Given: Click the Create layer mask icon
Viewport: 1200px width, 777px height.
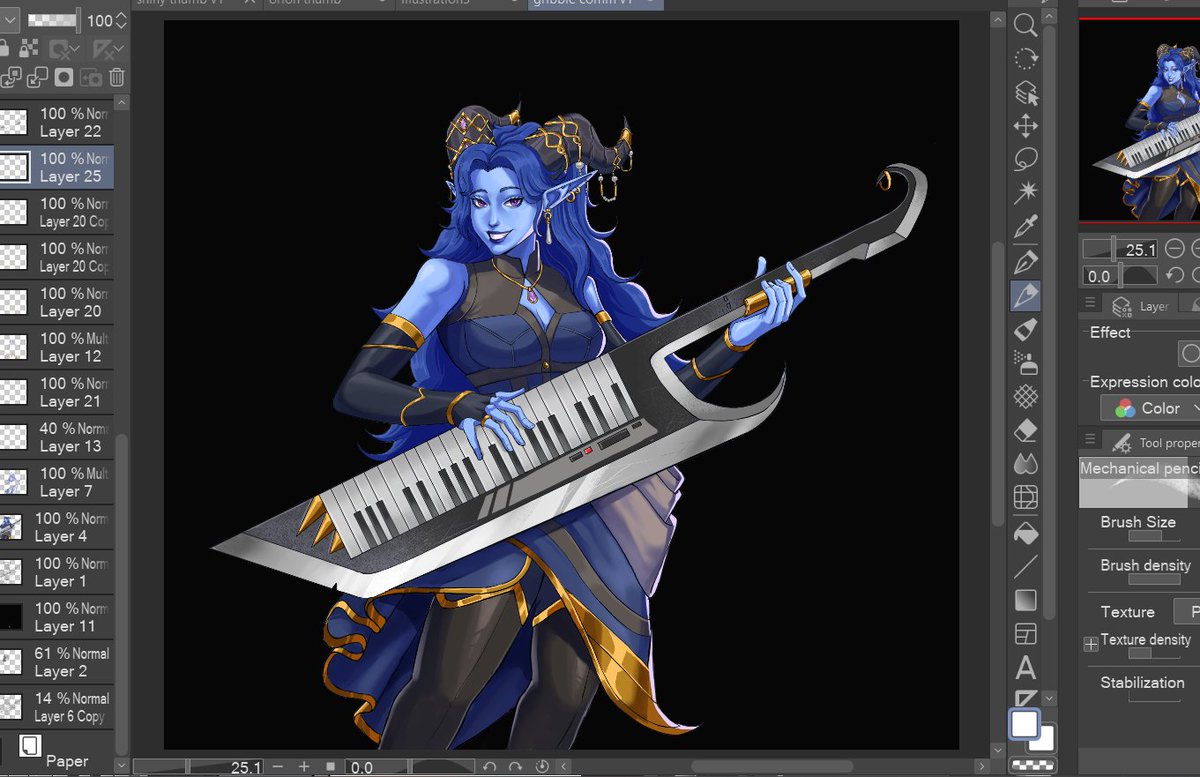Looking at the screenshot, I should tap(64, 77).
